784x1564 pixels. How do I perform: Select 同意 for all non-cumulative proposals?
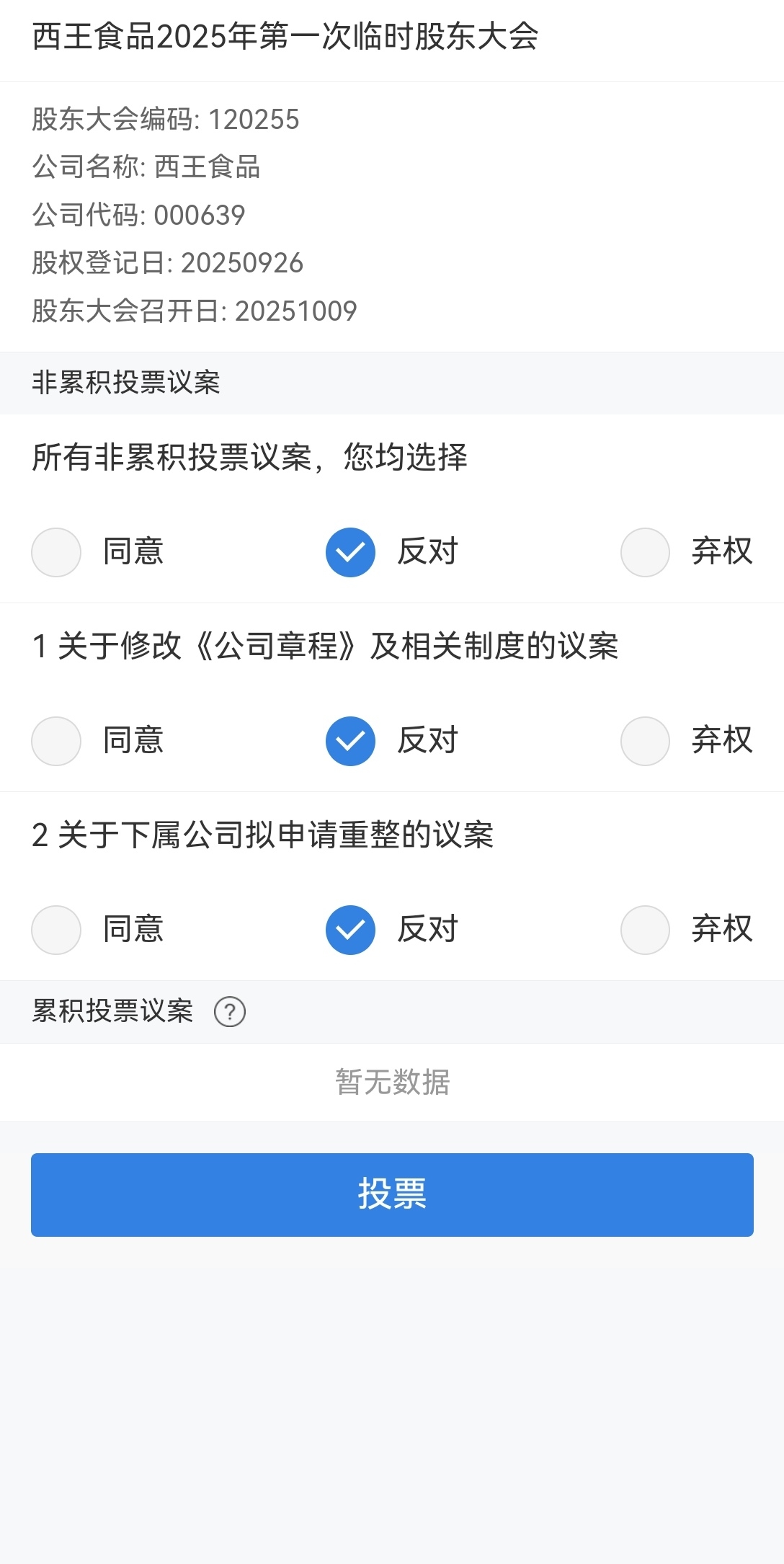point(56,553)
